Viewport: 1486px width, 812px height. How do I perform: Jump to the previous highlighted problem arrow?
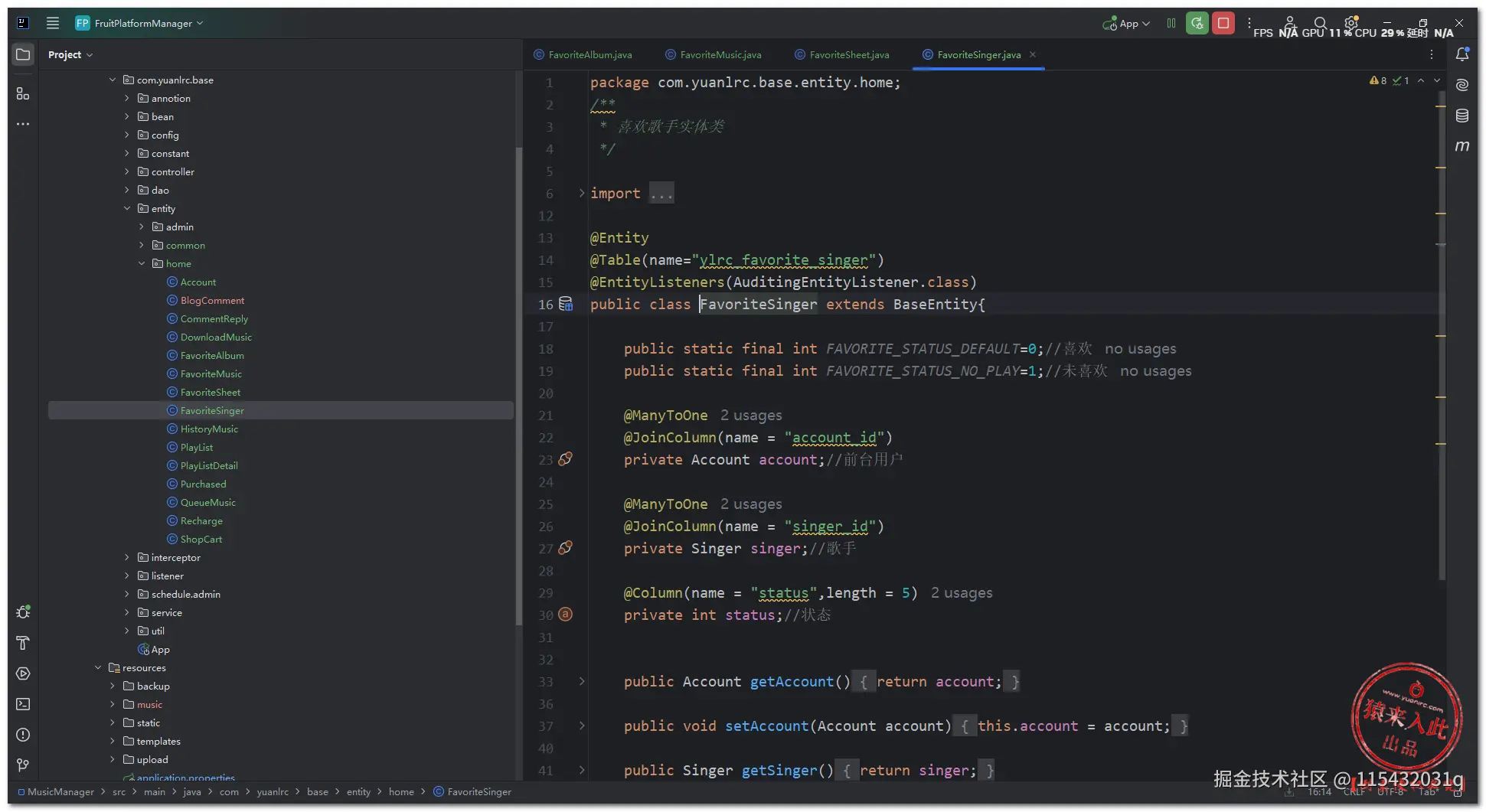pyautogui.click(x=1421, y=80)
